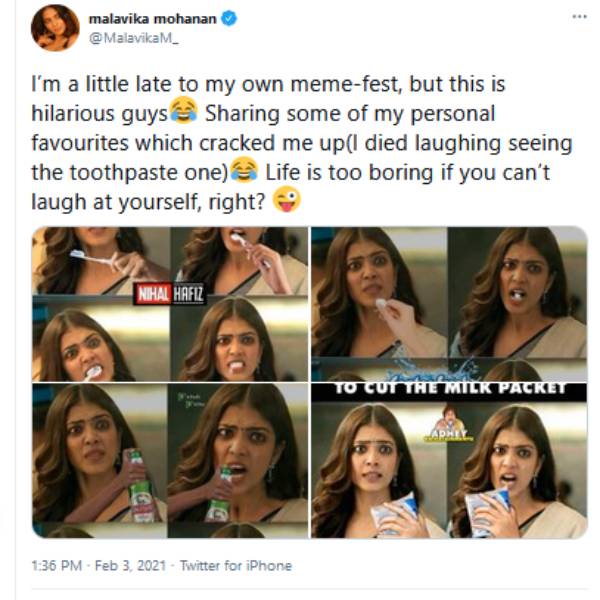Click the laughing emoji after "toothpaste one)"
600x600 pixels.
click(x=243, y=171)
